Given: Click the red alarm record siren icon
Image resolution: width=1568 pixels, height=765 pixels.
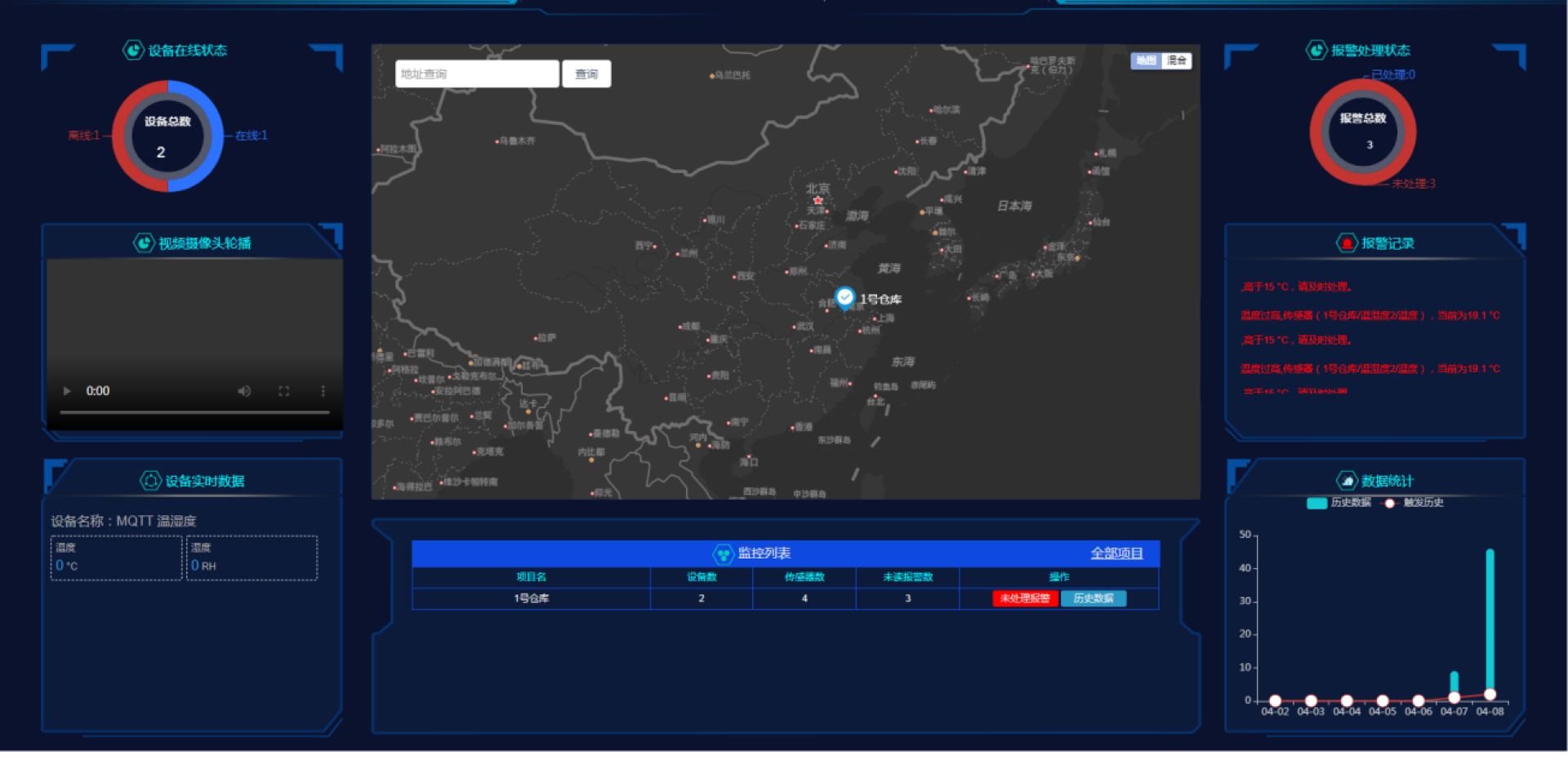Looking at the screenshot, I should (x=1346, y=243).
